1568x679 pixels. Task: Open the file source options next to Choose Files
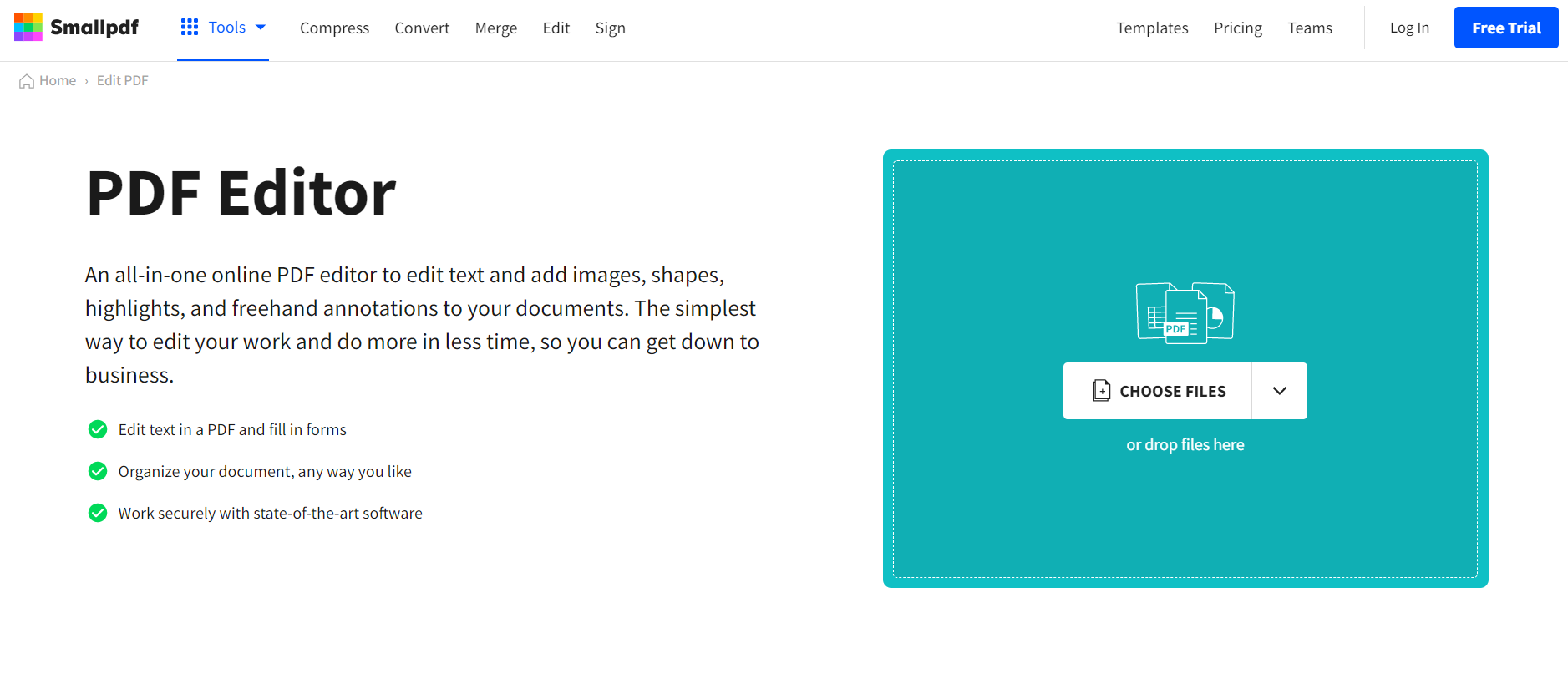(x=1279, y=390)
